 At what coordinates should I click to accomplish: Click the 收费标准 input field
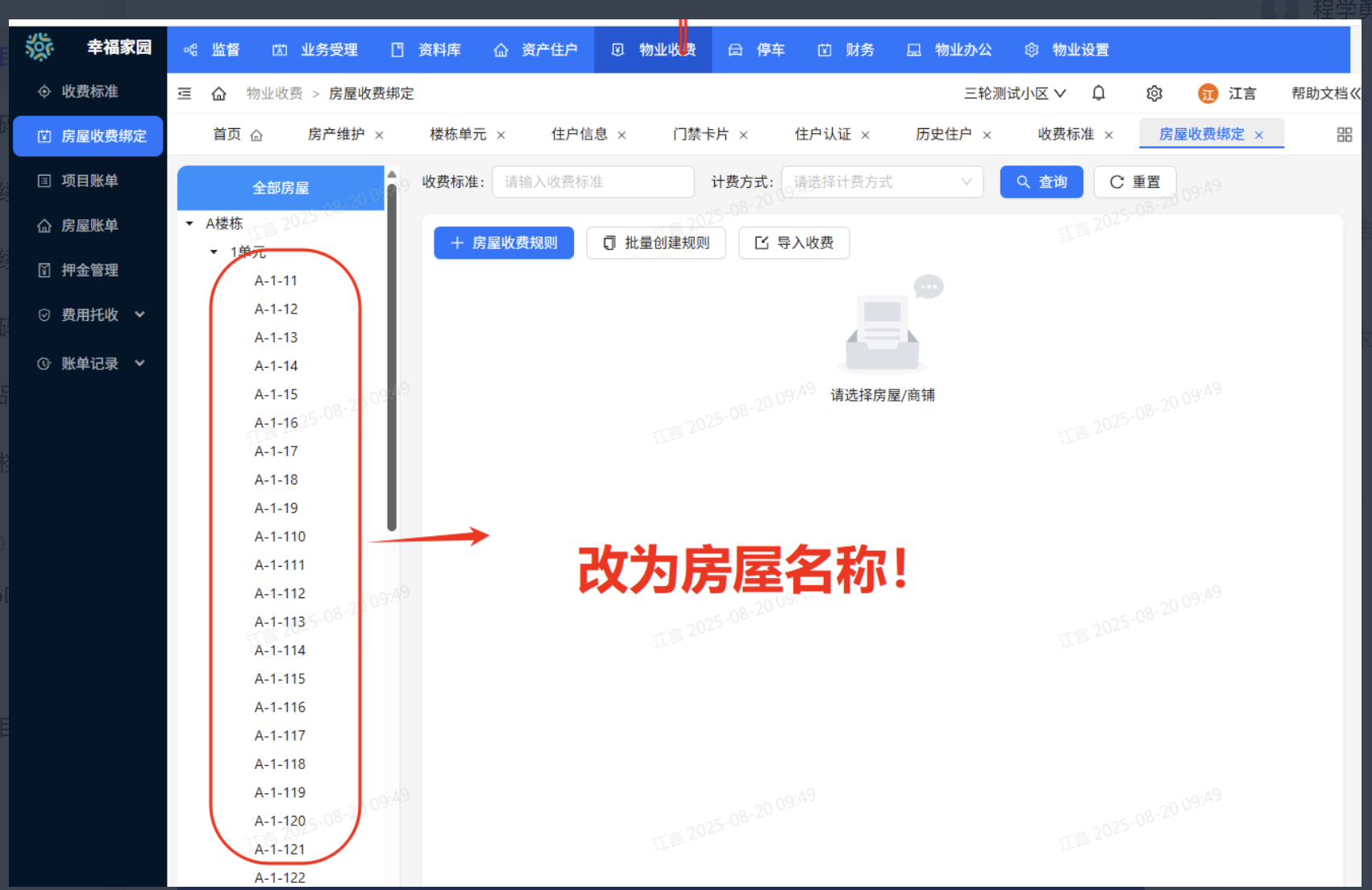[x=592, y=182]
